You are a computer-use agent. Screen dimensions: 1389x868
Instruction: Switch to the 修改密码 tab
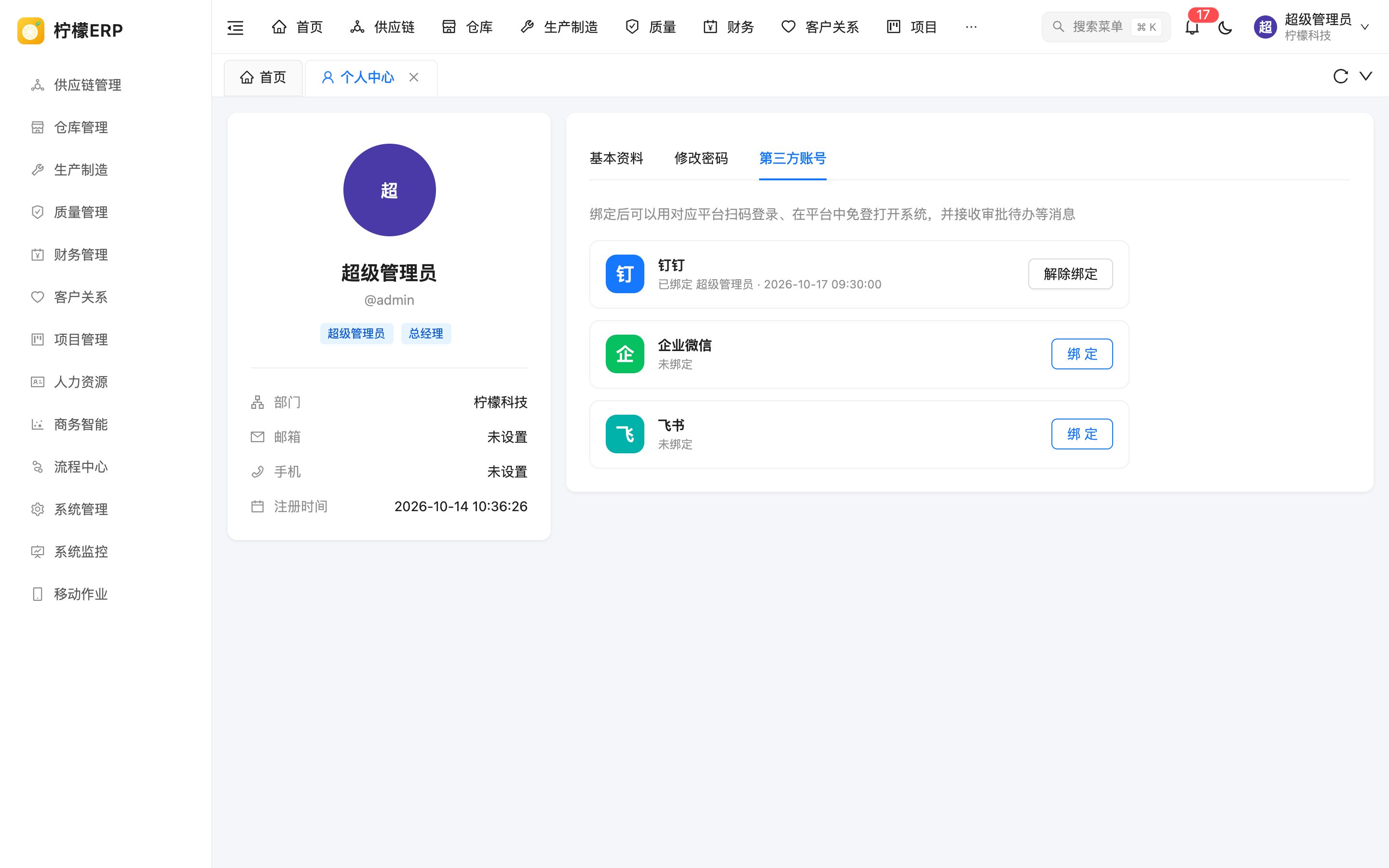click(701, 159)
